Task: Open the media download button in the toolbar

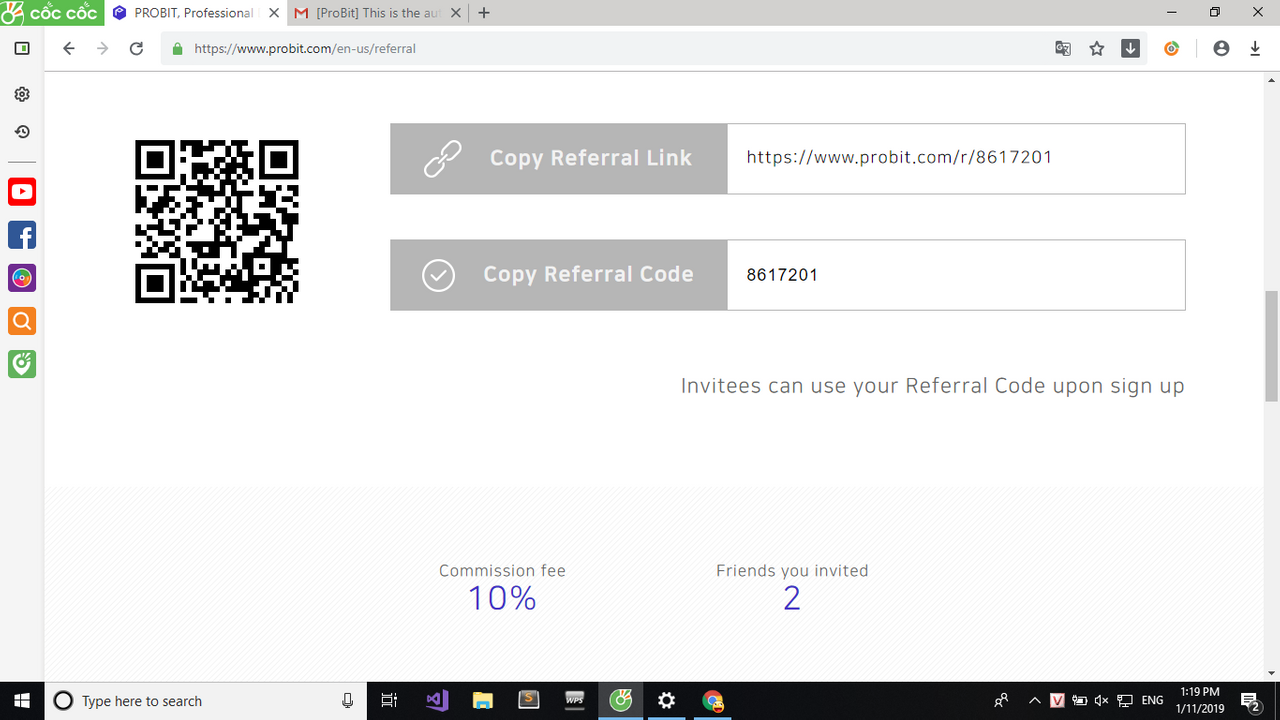Action: (x=1130, y=48)
